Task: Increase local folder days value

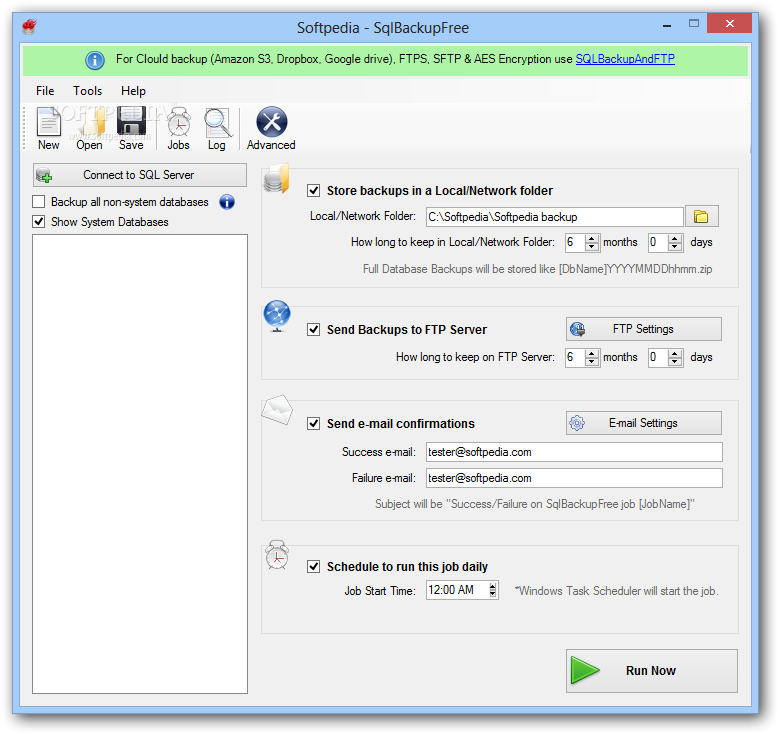Action: tap(674, 238)
